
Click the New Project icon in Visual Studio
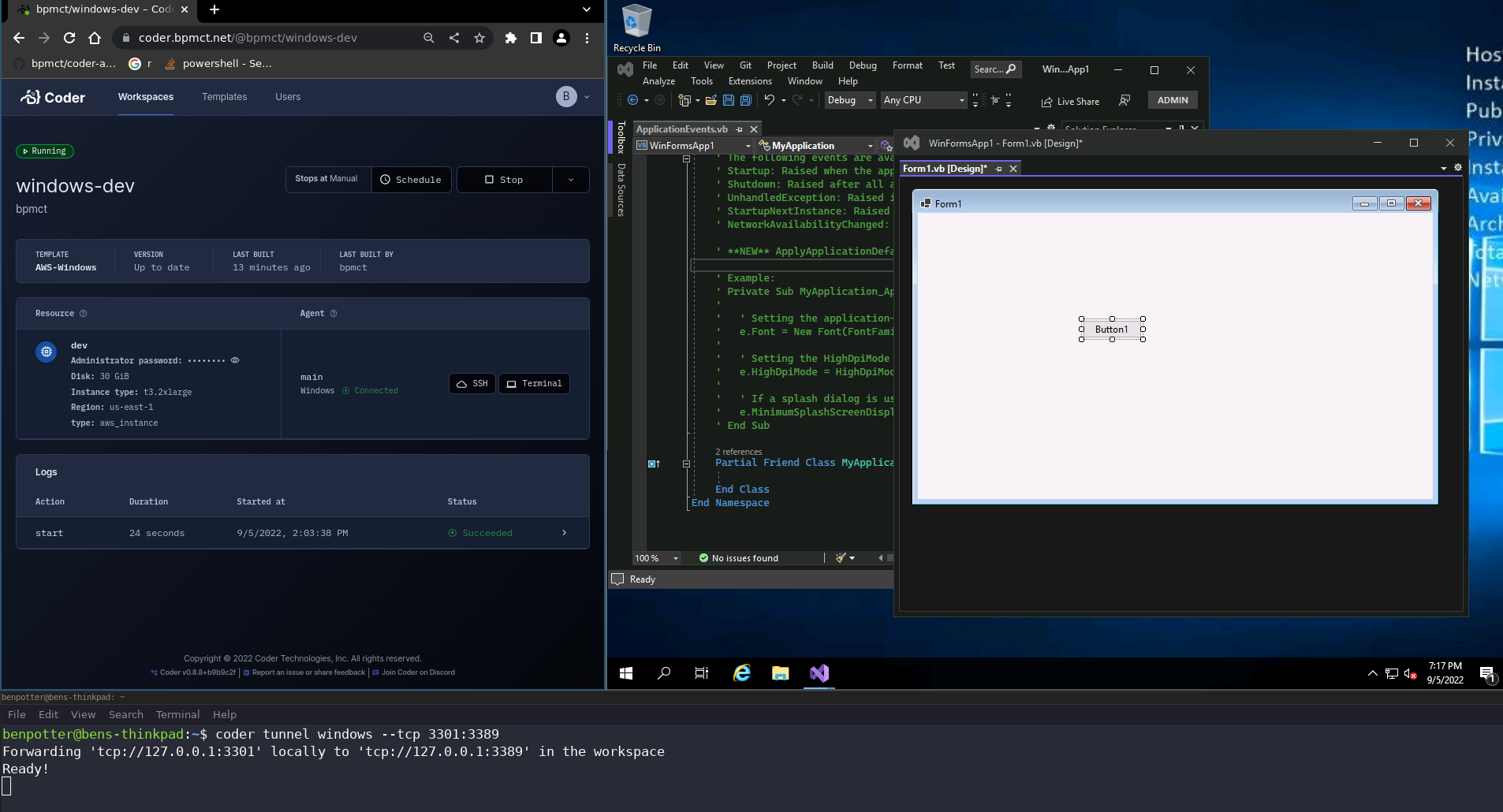click(684, 100)
